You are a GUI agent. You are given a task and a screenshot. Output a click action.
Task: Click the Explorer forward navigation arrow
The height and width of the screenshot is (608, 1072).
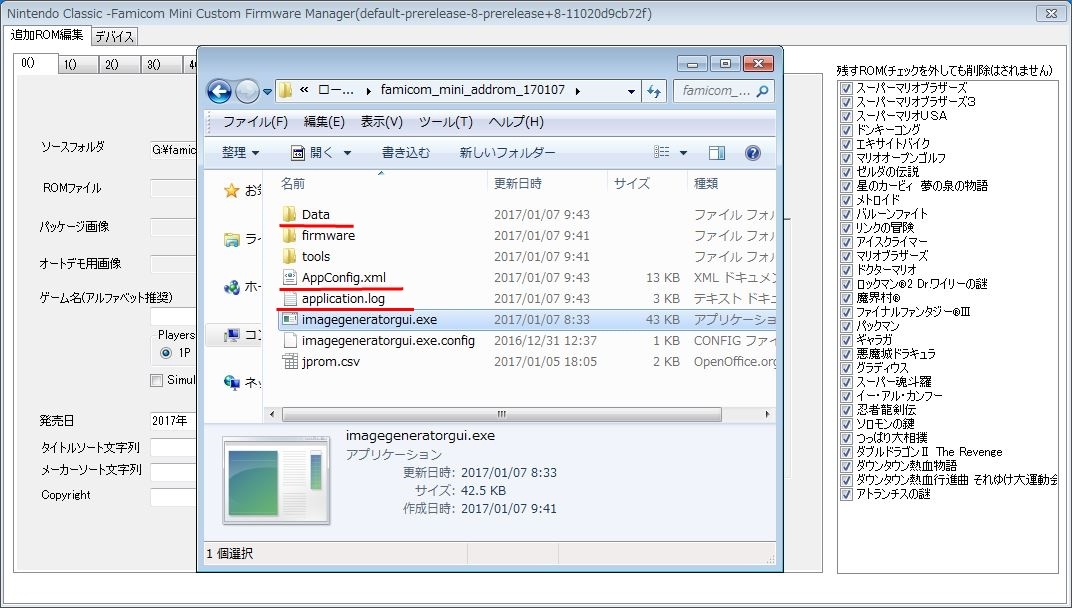247,90
